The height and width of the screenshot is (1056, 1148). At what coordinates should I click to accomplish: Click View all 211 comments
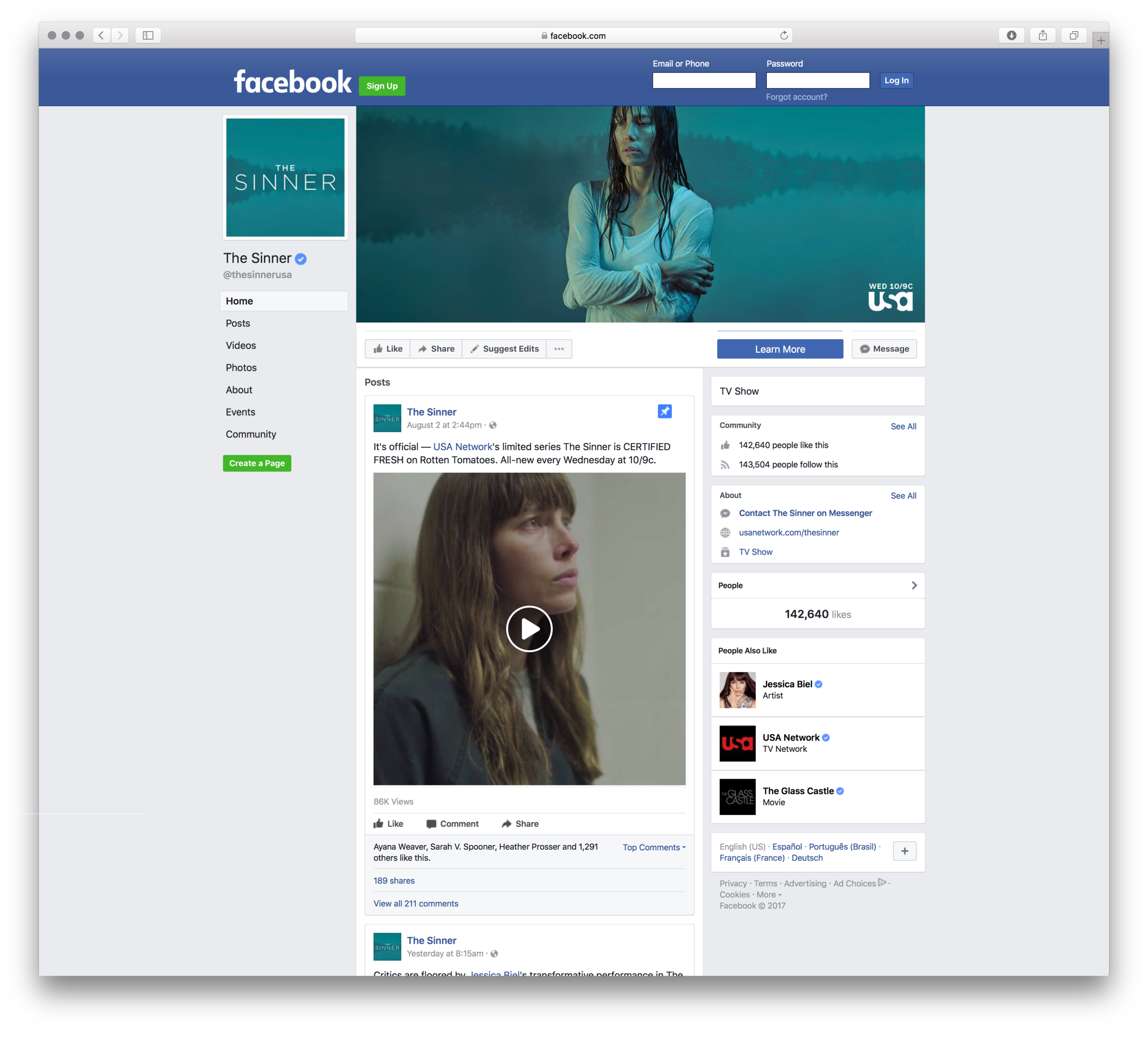pyautogui.click(x=416, y=904)
